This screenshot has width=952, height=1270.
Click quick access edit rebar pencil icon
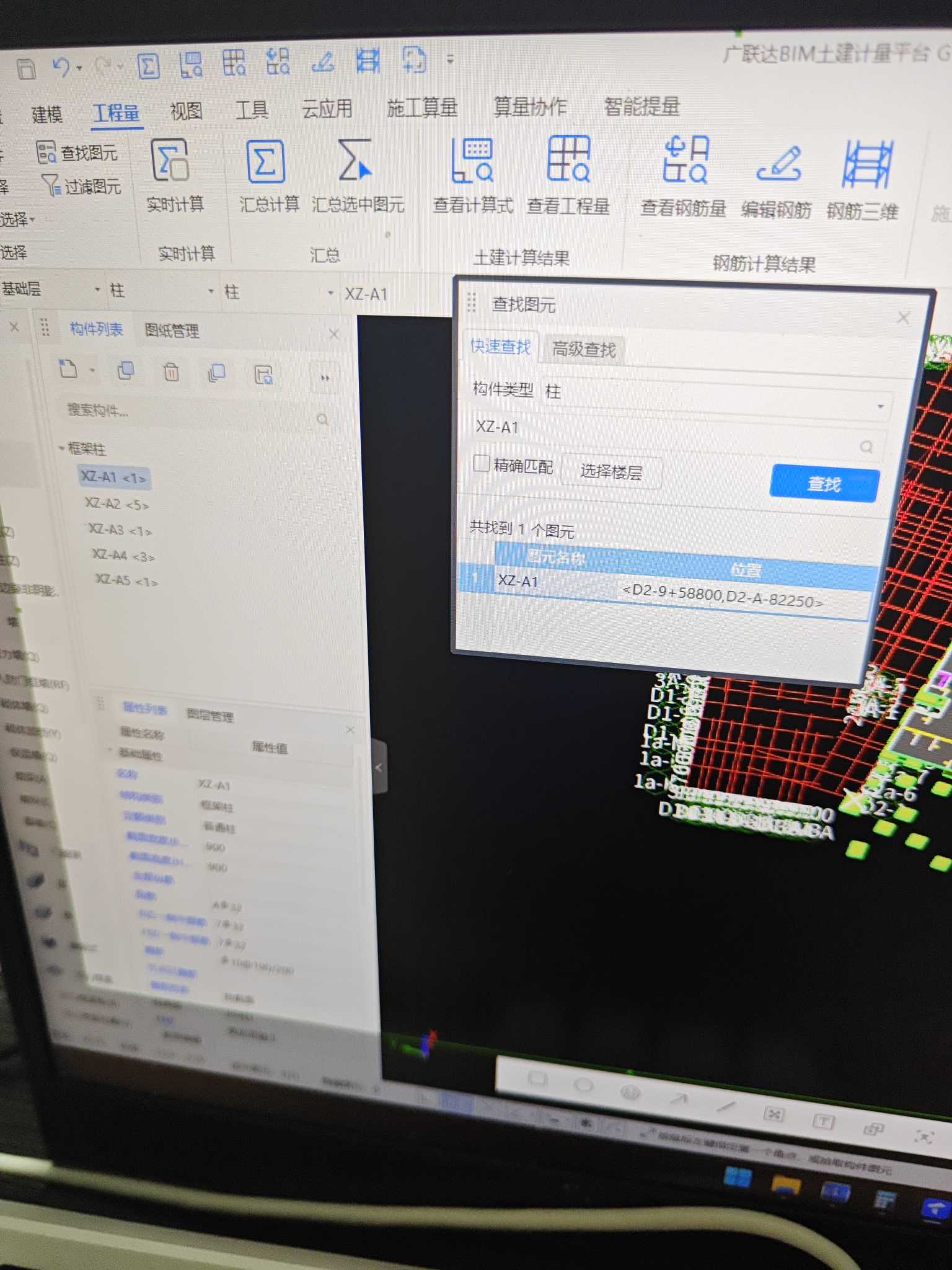click(x=323, y=62)
